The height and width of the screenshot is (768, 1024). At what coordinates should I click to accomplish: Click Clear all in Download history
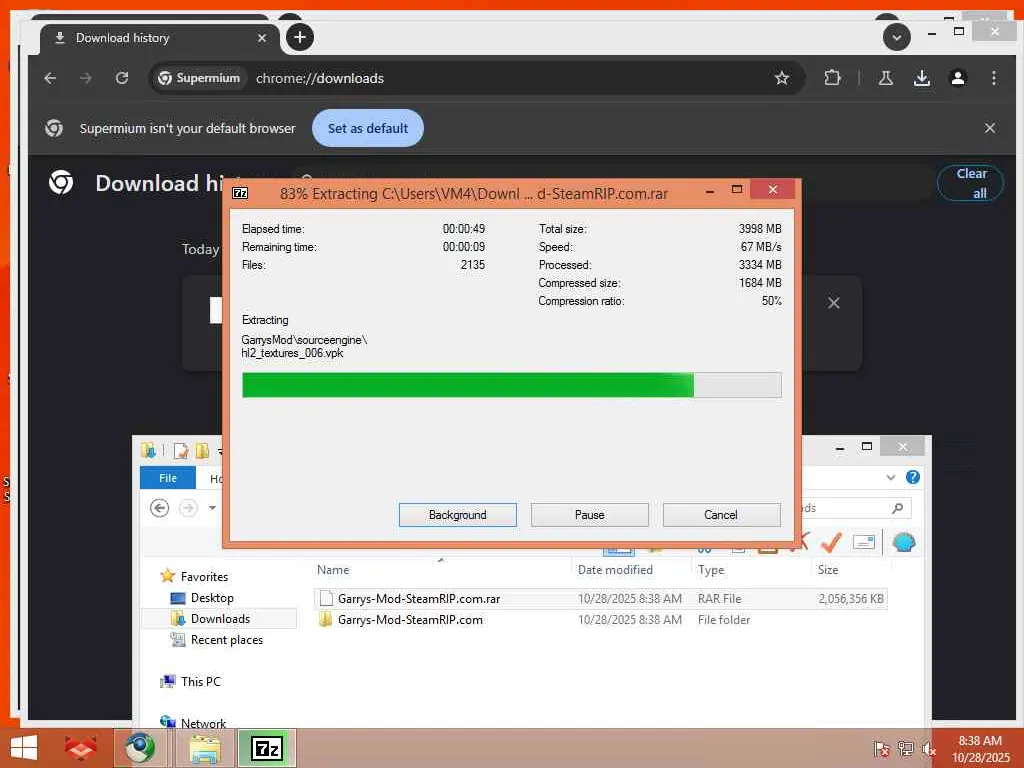click(971, 183)
